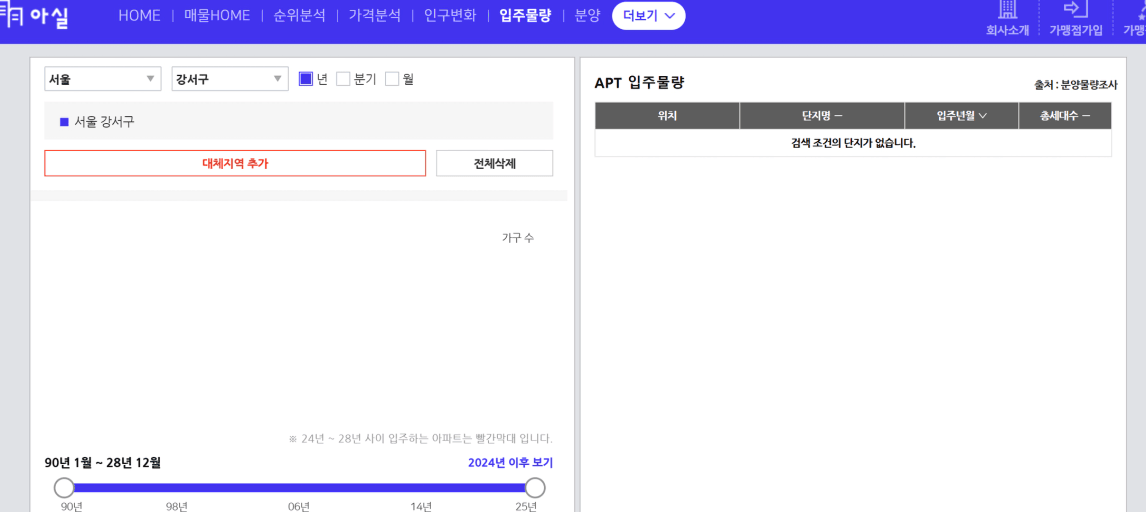Click 90년 1월 ~ 28년 12월 range text
This screenshot has height=512, width=1146.
(102, 462)
